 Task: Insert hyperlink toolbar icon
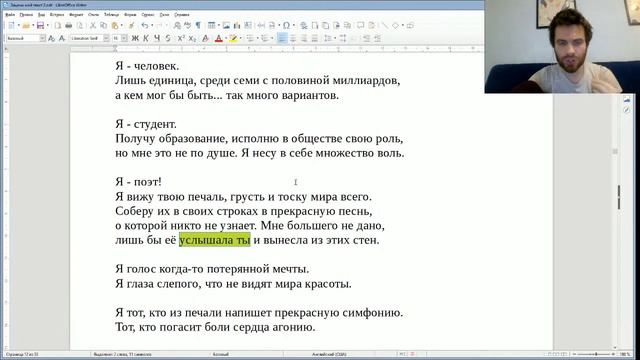(x=304, y=25)
